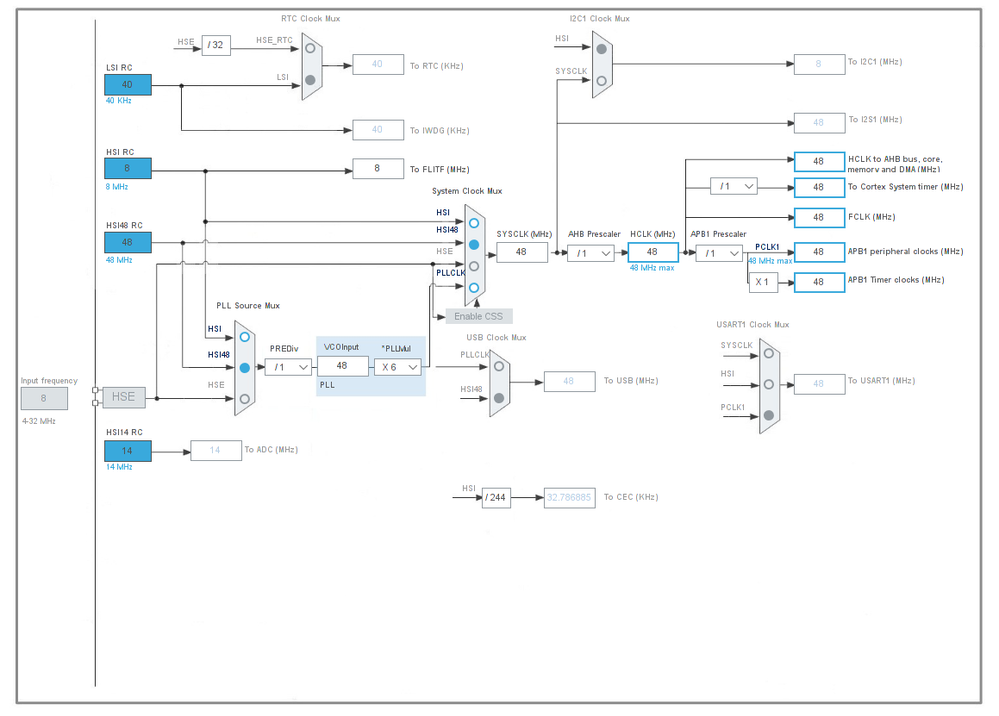The image size is (999, 716).
Task: Click the To RTC (KHz) value box
Action: 378,64
